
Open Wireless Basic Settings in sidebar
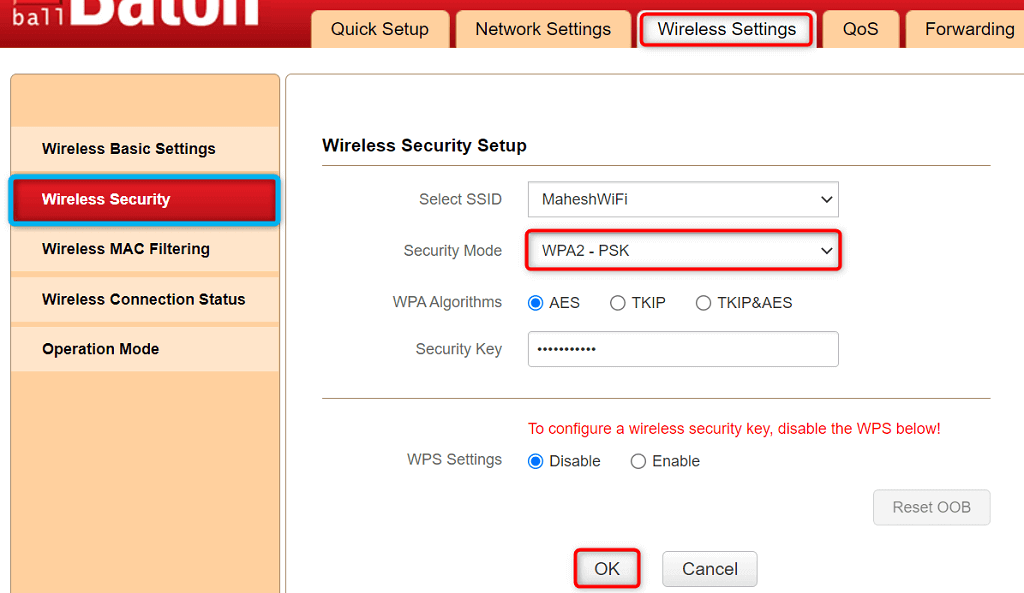pyautogui.click(x=129, y=149)
